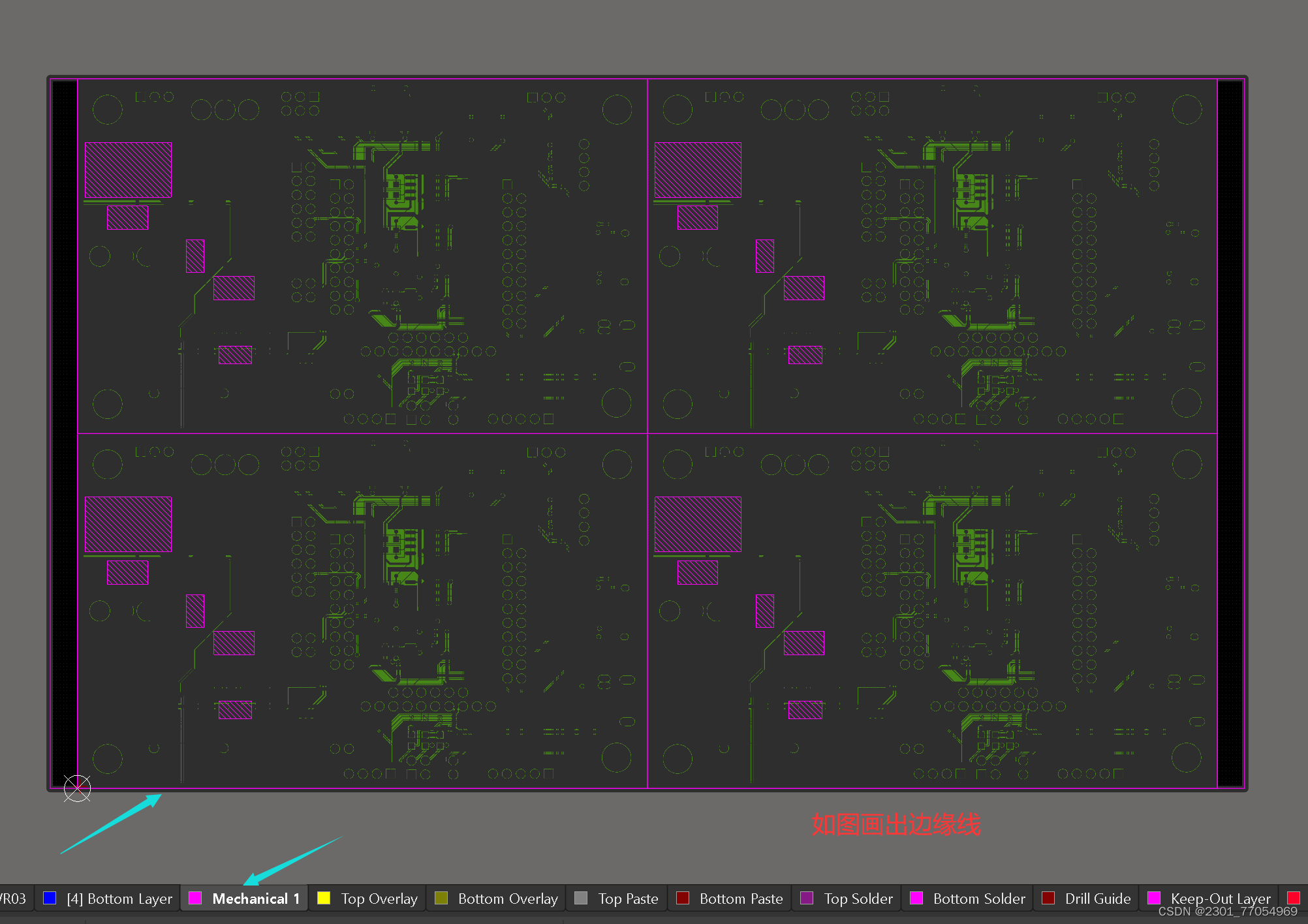Select the Bottom Paste layer tab
The height and width of the screenshot is (924, 1308).
[741, 899]
